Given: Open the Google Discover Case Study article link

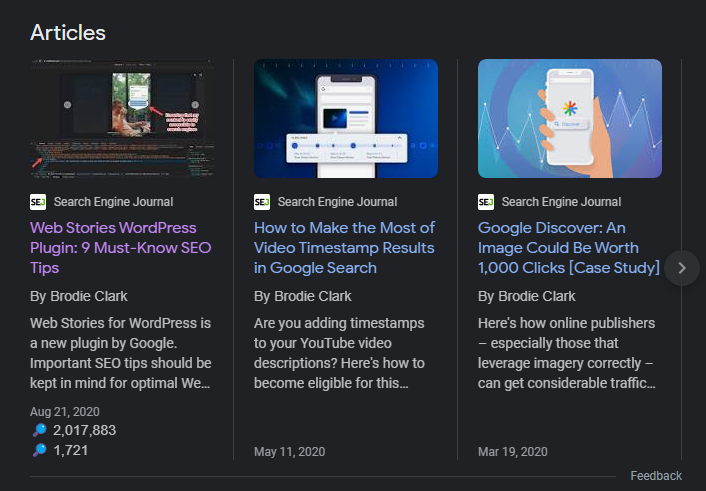Looking at the screenshot, I should [569, 248].
